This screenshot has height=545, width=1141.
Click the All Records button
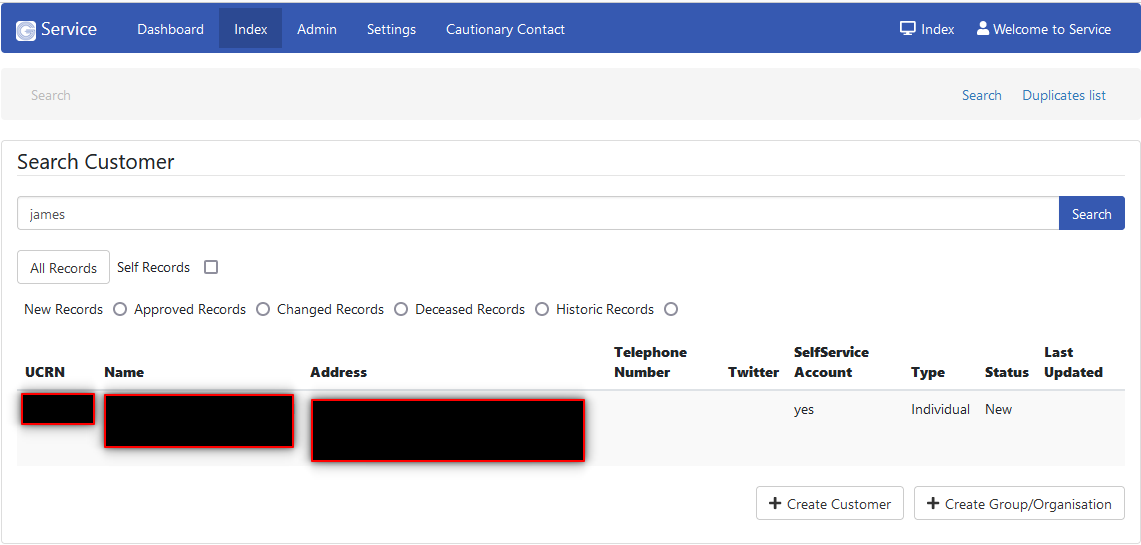[x=63, y=268]
